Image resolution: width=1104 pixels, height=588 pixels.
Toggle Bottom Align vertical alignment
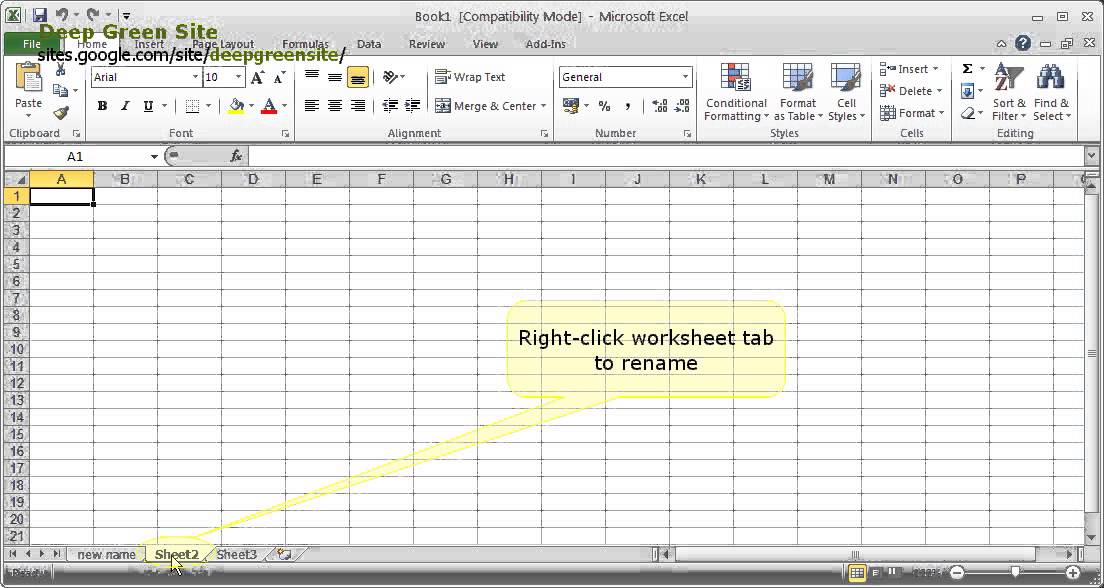[x=358, y=77]
